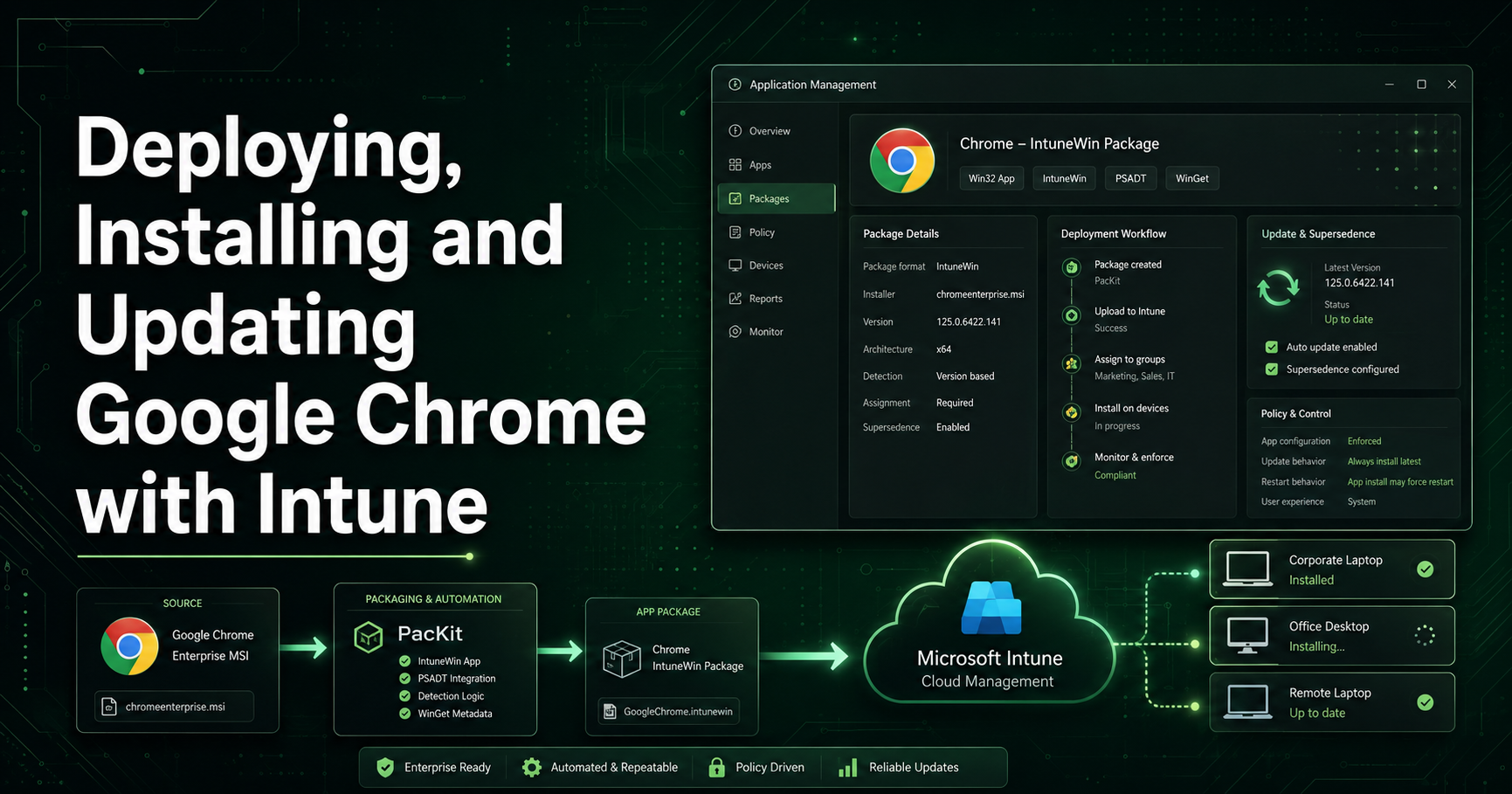Toggle the Supersedence configured checkbox

pos(1272,369)
